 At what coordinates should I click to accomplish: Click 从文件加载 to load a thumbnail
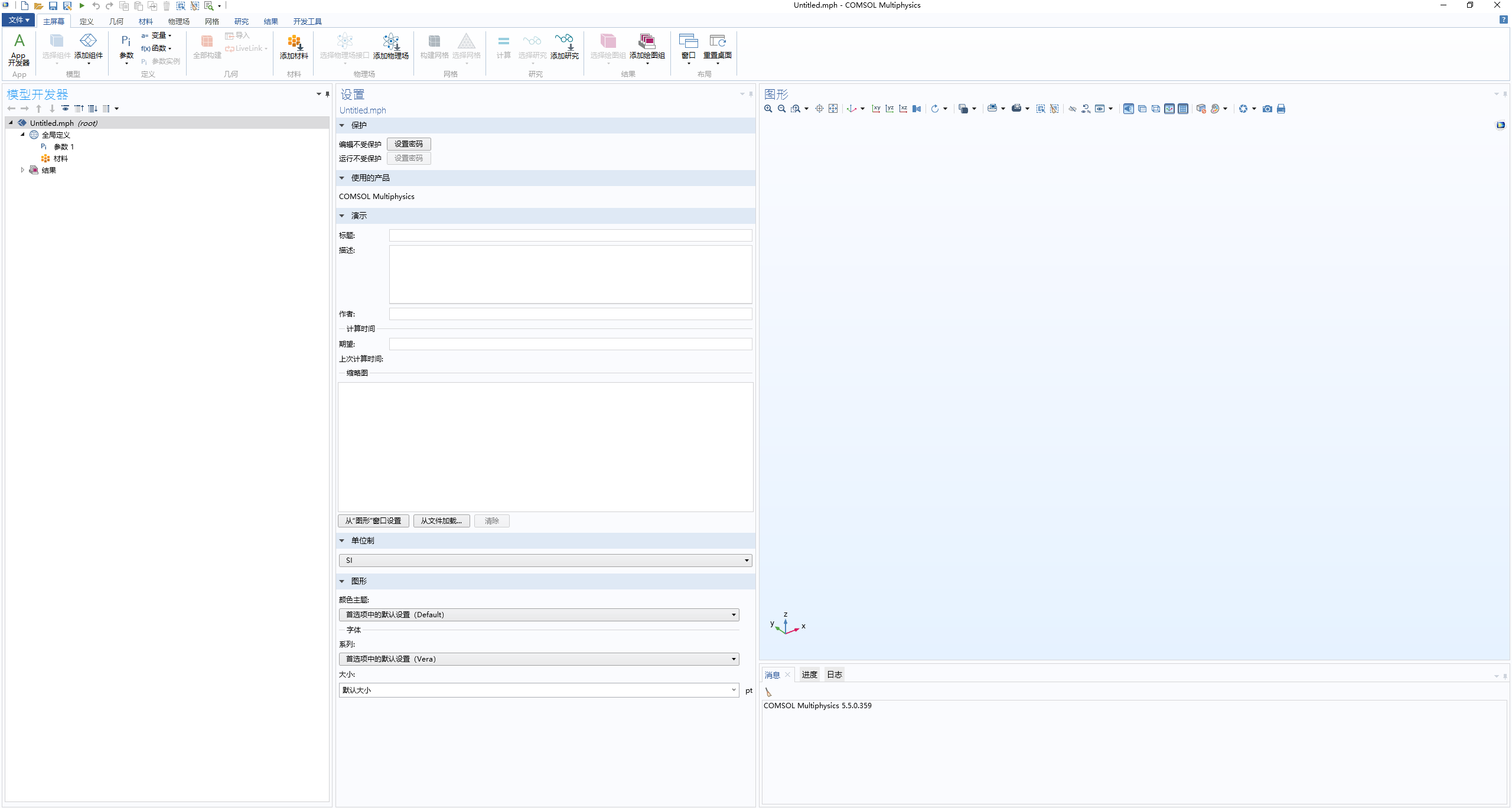pyautogui.click(x=441, y=521)
